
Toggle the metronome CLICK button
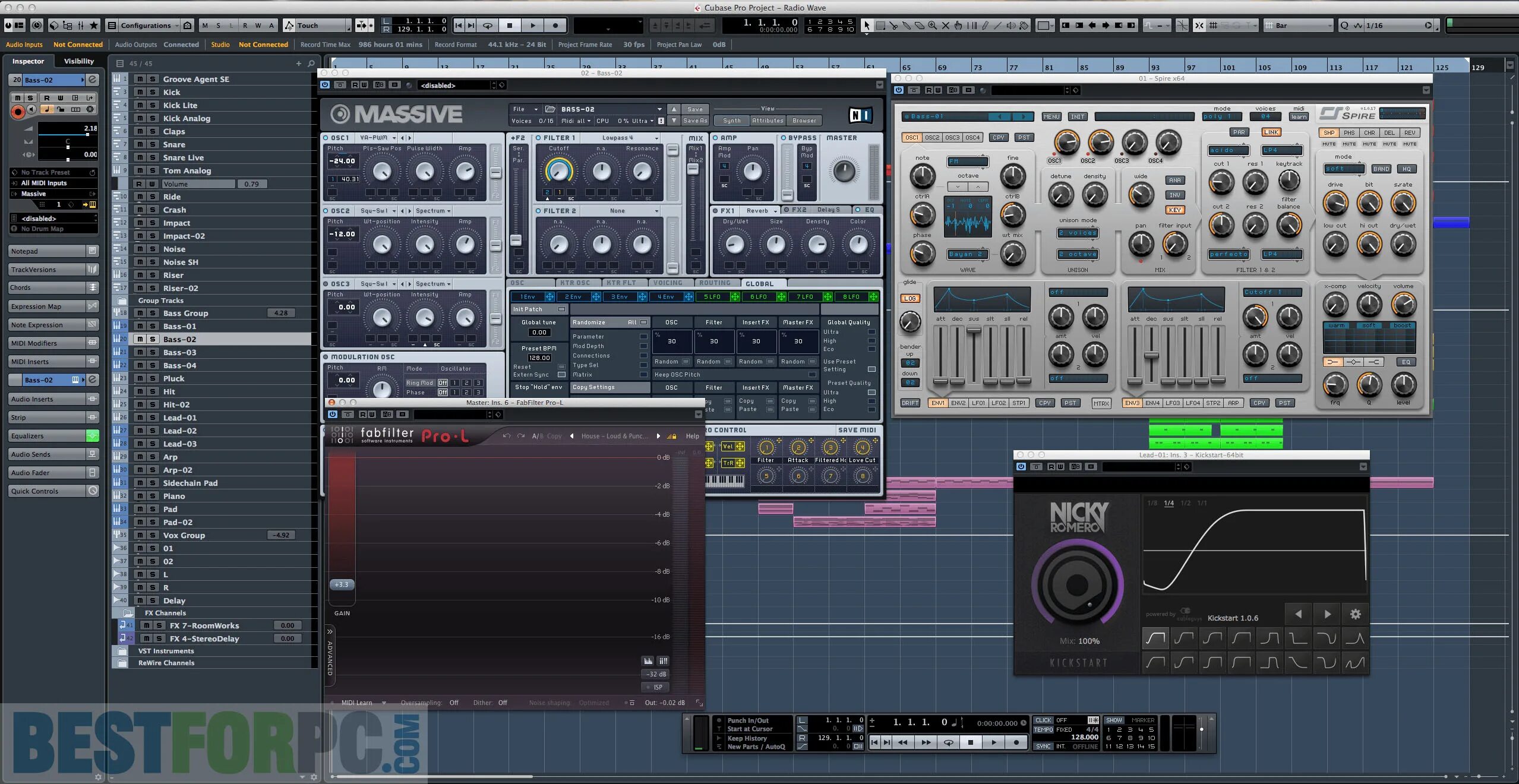click(x=1043, y=720)
